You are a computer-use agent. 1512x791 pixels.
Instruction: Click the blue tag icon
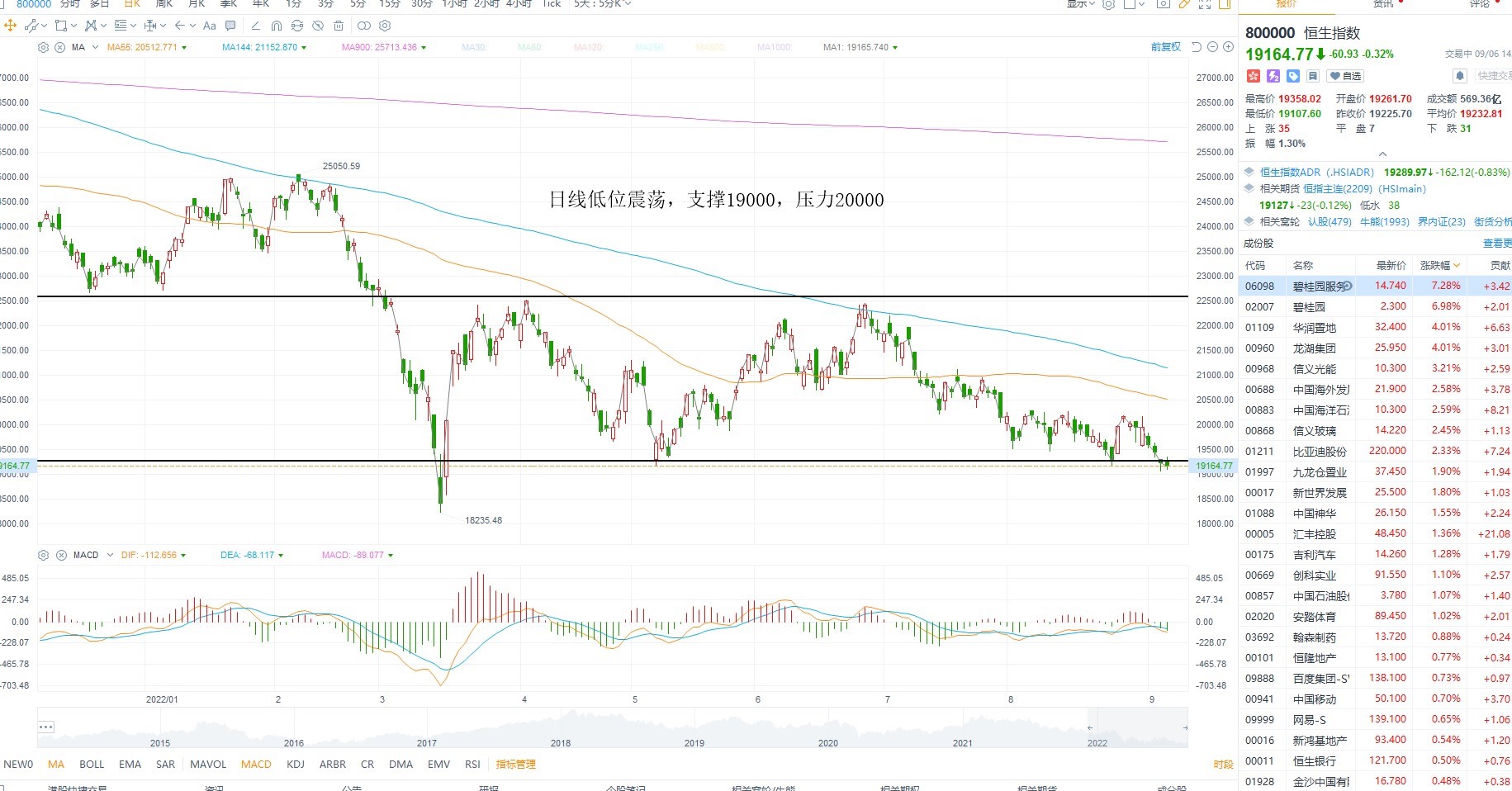pos(1293,76)
